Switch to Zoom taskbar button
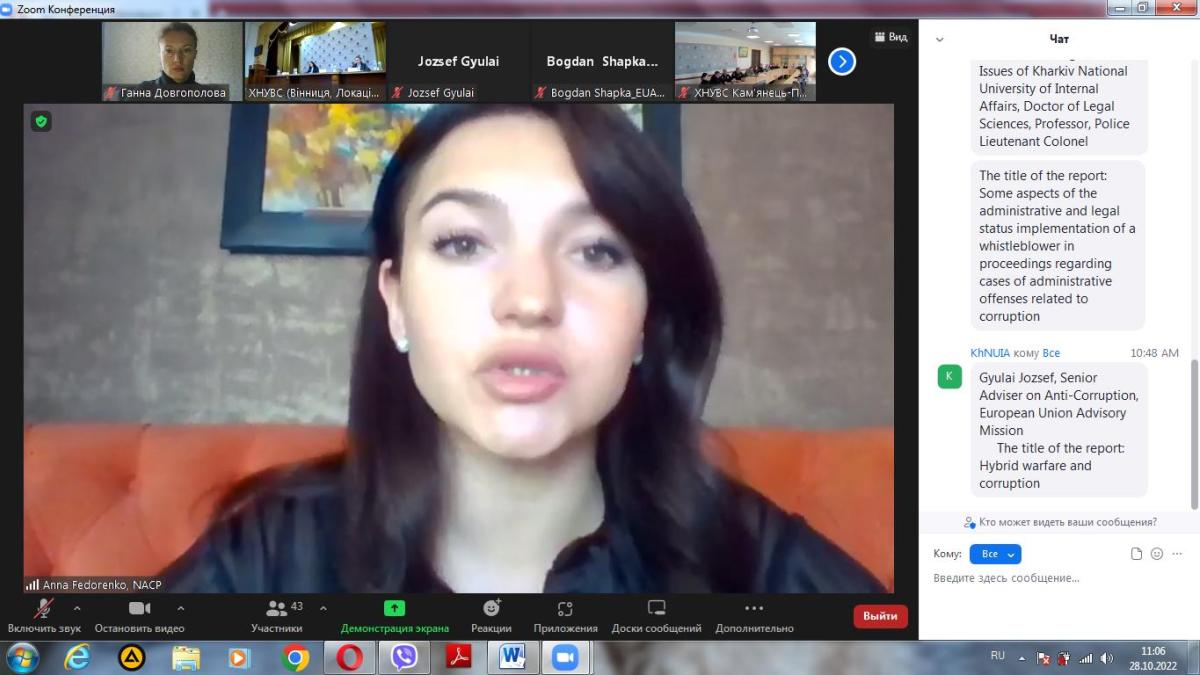 [566, 657]
